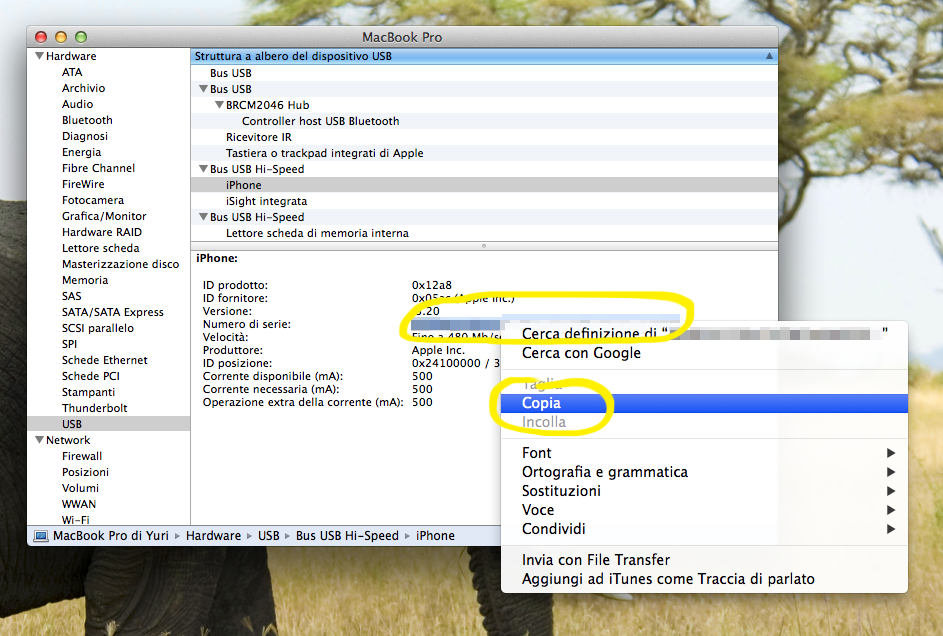The height and width of the screenshot is (636, 943).
Task: Select Audio in the sidebar
Action: tap(77, 104)
